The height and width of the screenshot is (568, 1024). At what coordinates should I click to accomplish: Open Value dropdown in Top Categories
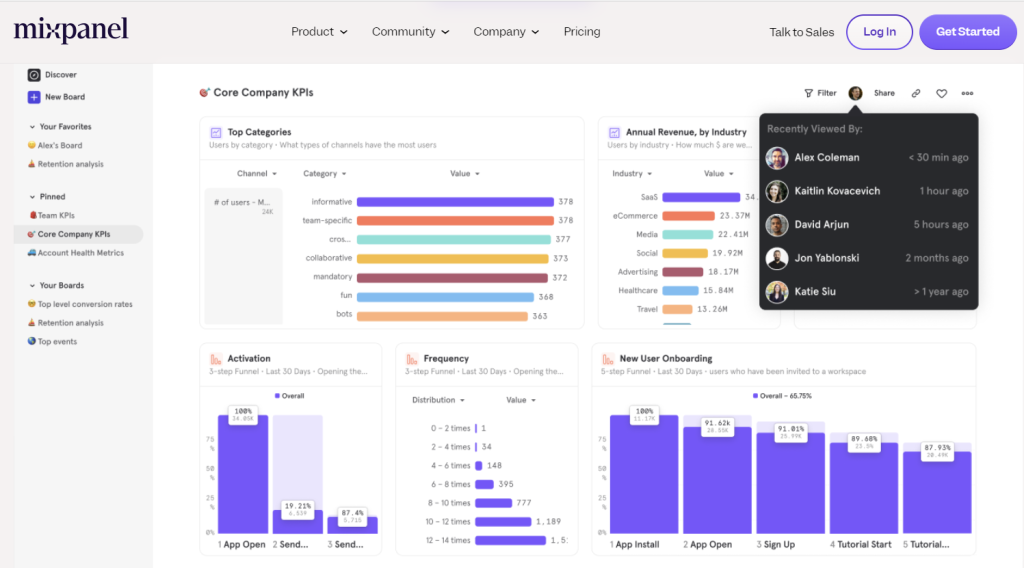[465, 174]
